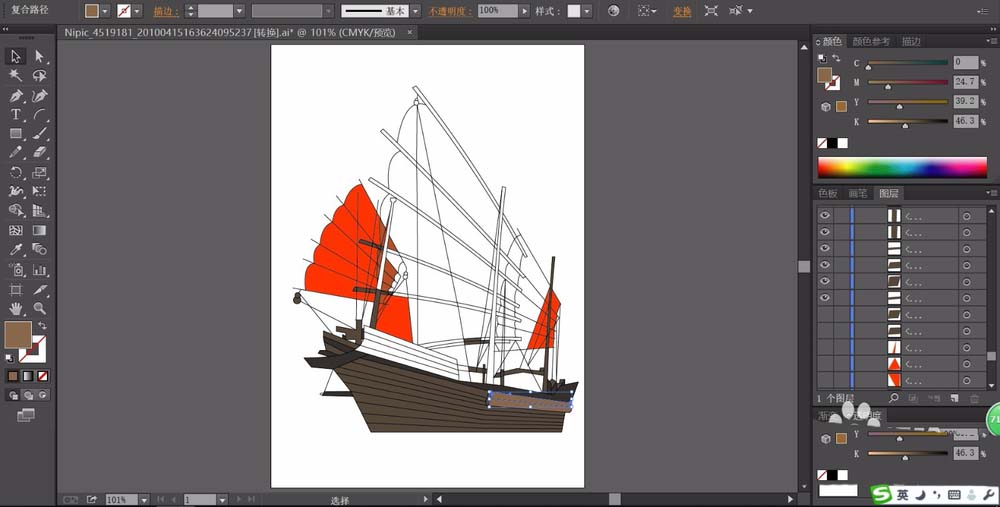Switch to the 颜色参考 tab

871,41
